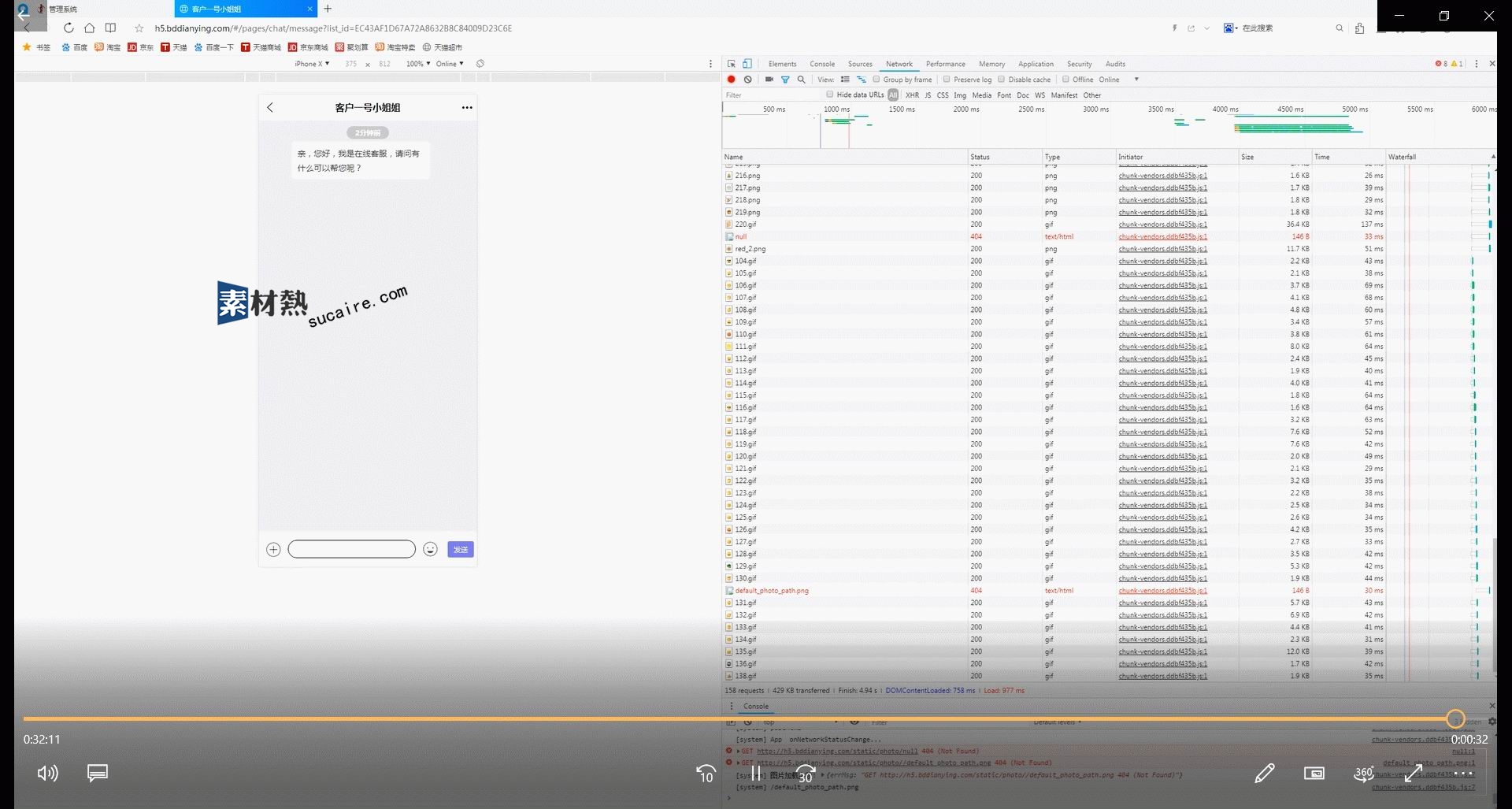Open device toolbar Online throttling dropdown
This screenshot has width=1512, height=809.
pyautogui.click(x=450, y=64)
